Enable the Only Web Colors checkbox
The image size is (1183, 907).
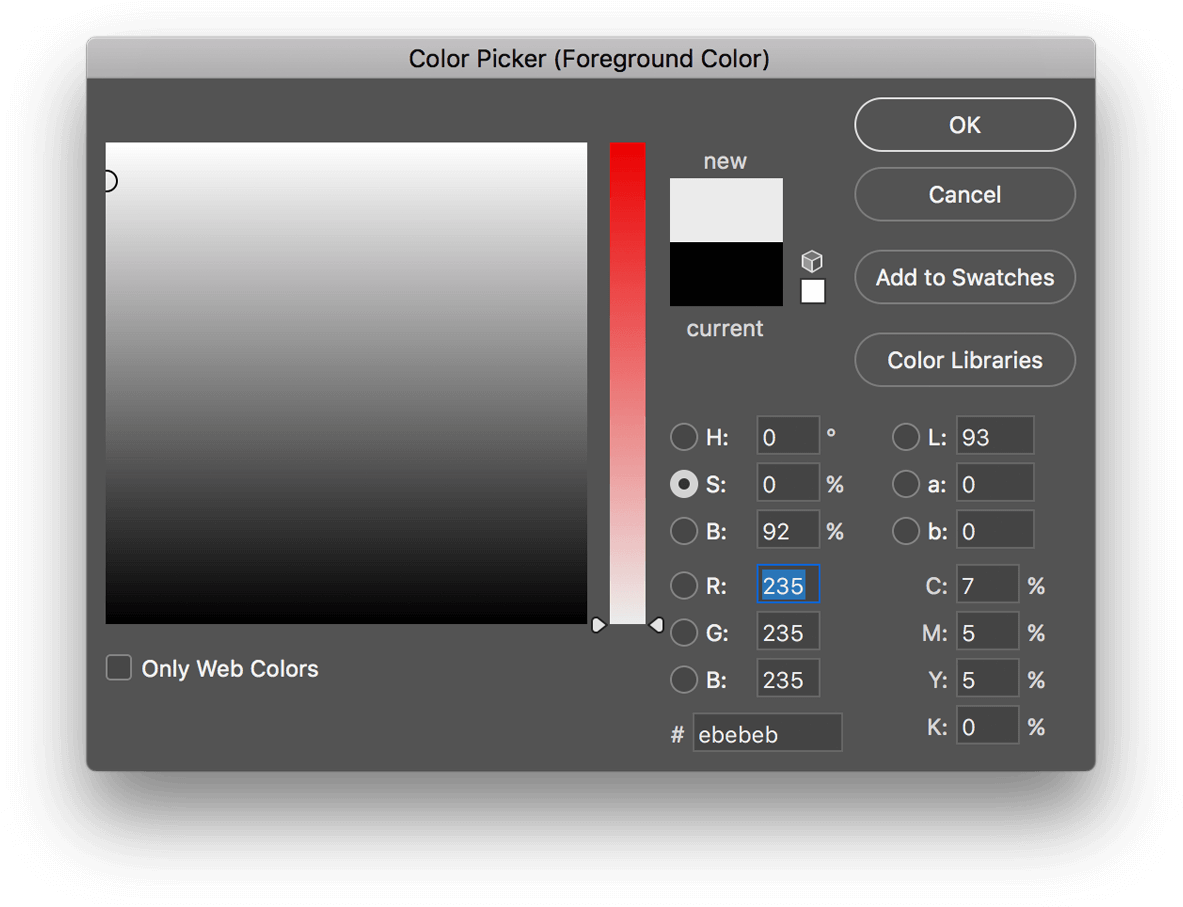tap(118, 668)
